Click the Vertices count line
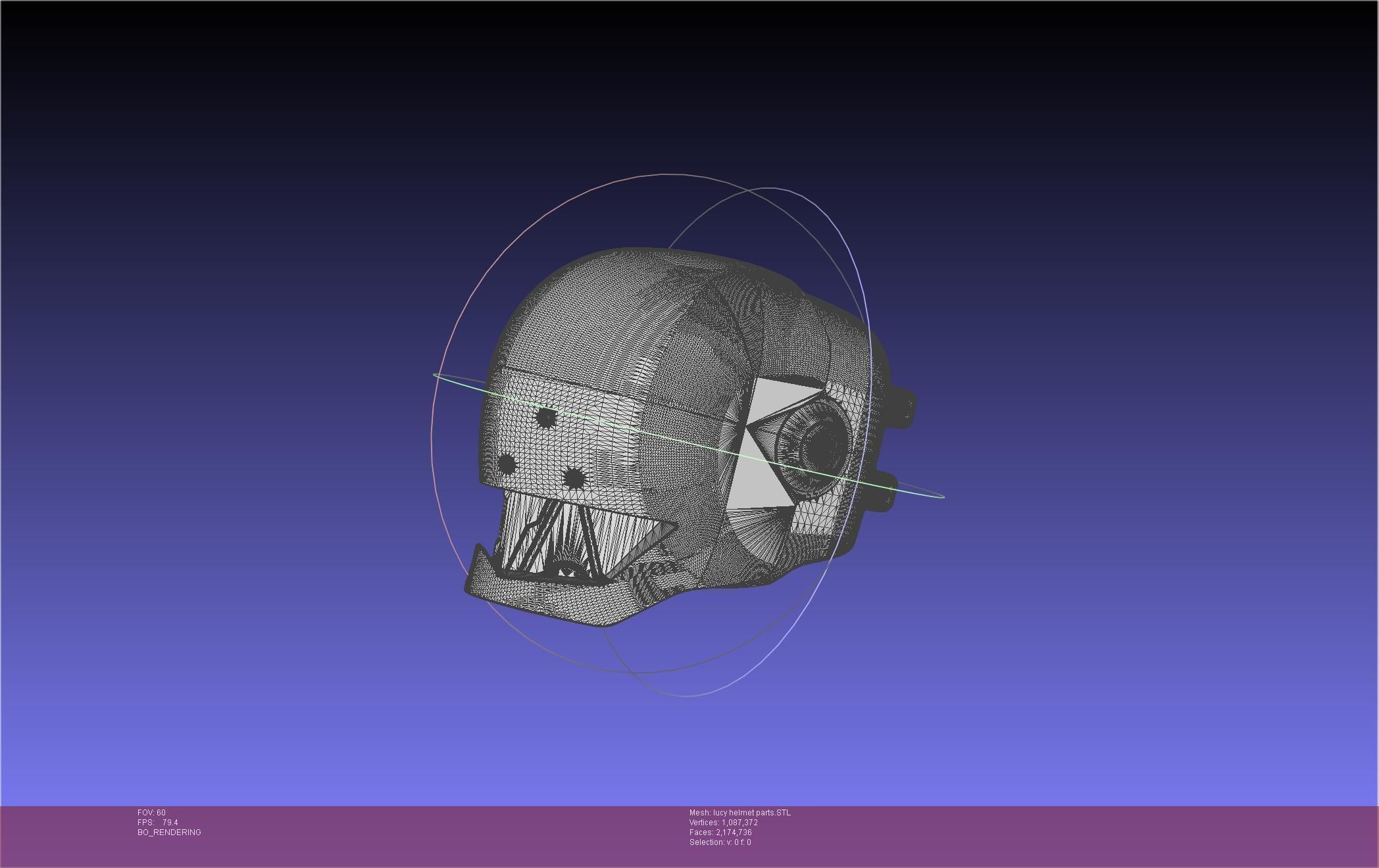The height and width of the screenshot is (868, 1379). [724, 823]
